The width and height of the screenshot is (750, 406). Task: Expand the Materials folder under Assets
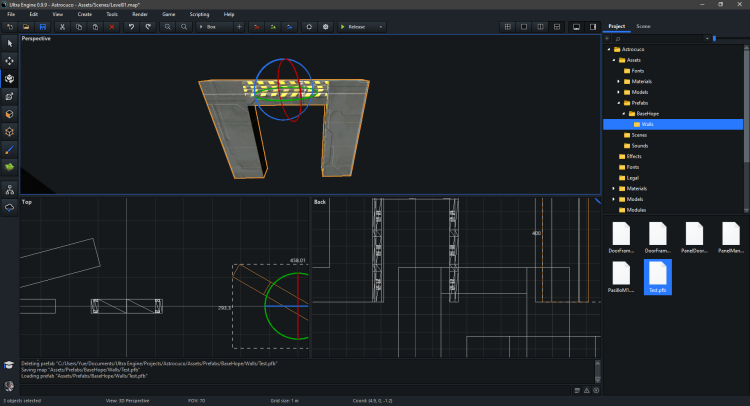619,81
